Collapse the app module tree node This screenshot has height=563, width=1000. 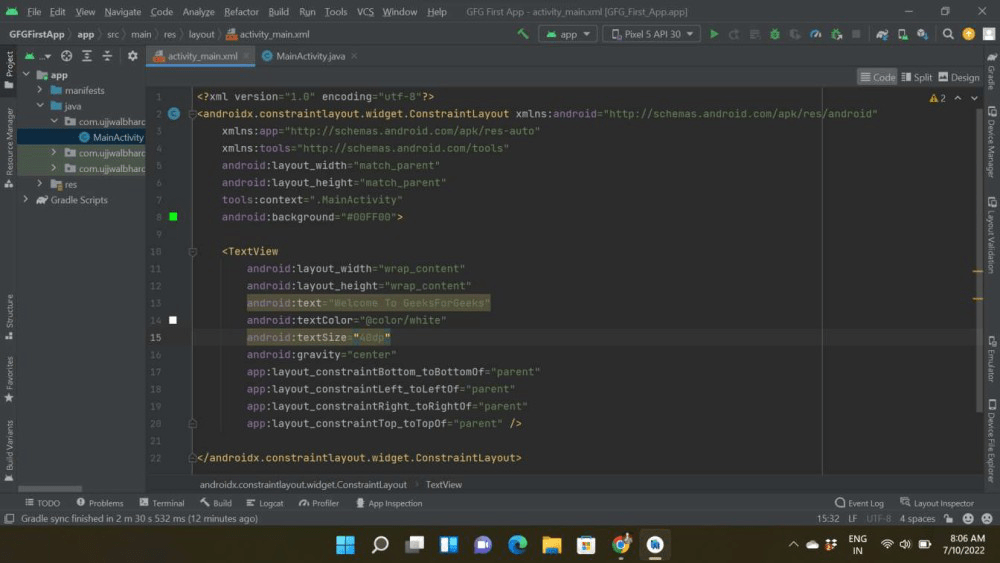coord(26,75)
